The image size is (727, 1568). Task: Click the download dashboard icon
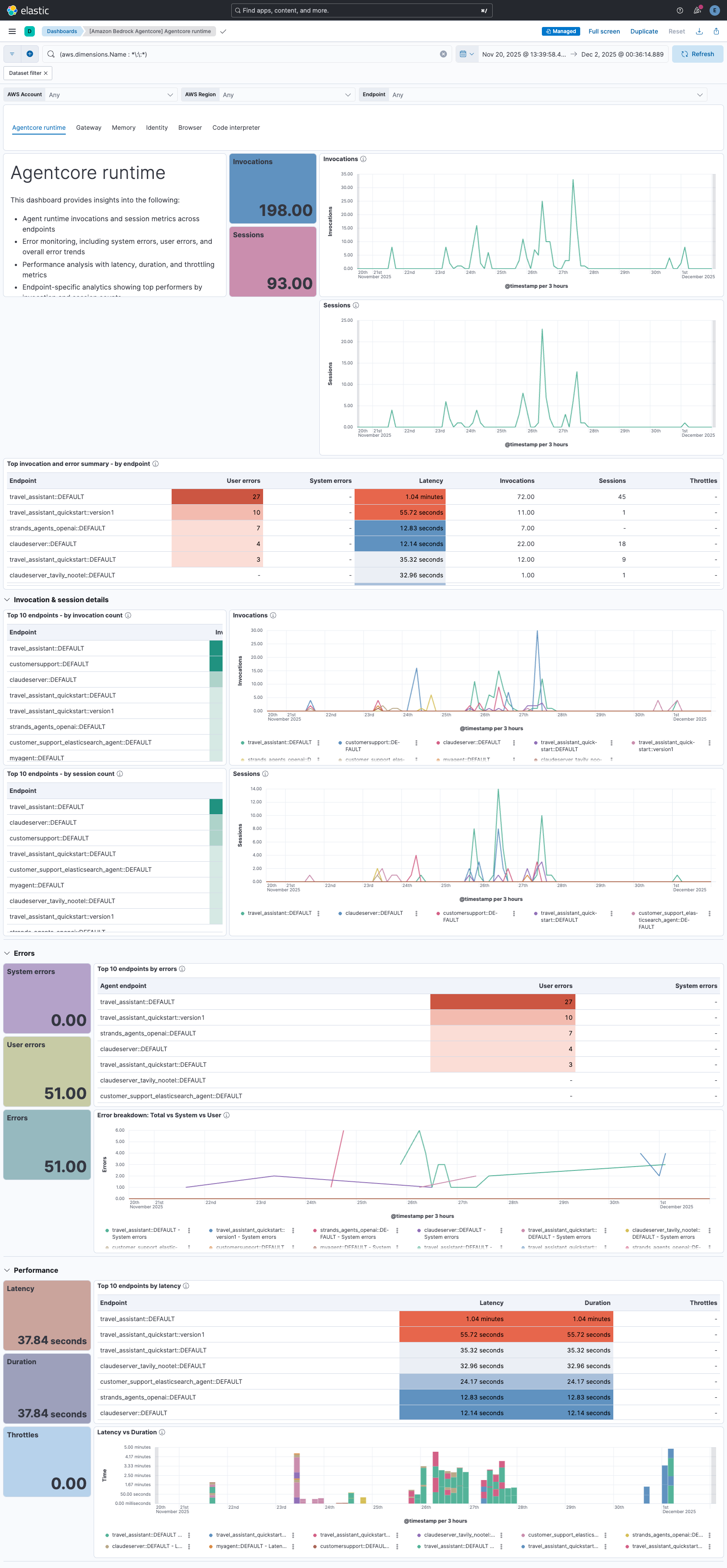click(699, 31)
